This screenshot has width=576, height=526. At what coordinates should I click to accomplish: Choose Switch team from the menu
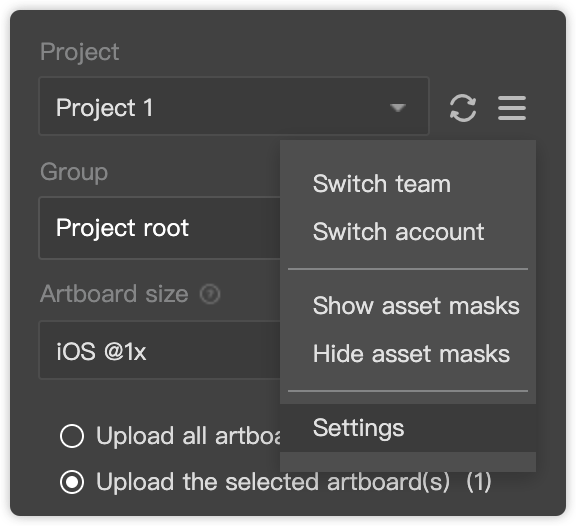coord(408,183)
